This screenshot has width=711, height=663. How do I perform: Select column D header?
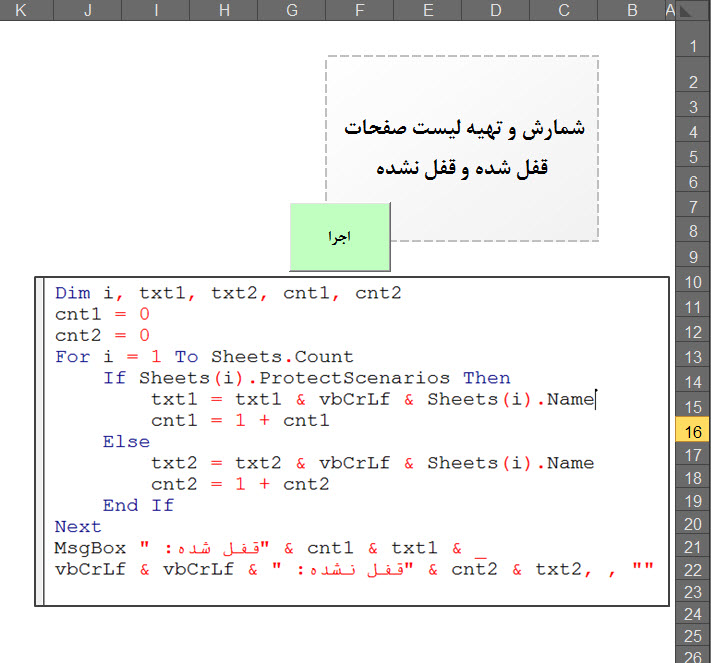495,10
